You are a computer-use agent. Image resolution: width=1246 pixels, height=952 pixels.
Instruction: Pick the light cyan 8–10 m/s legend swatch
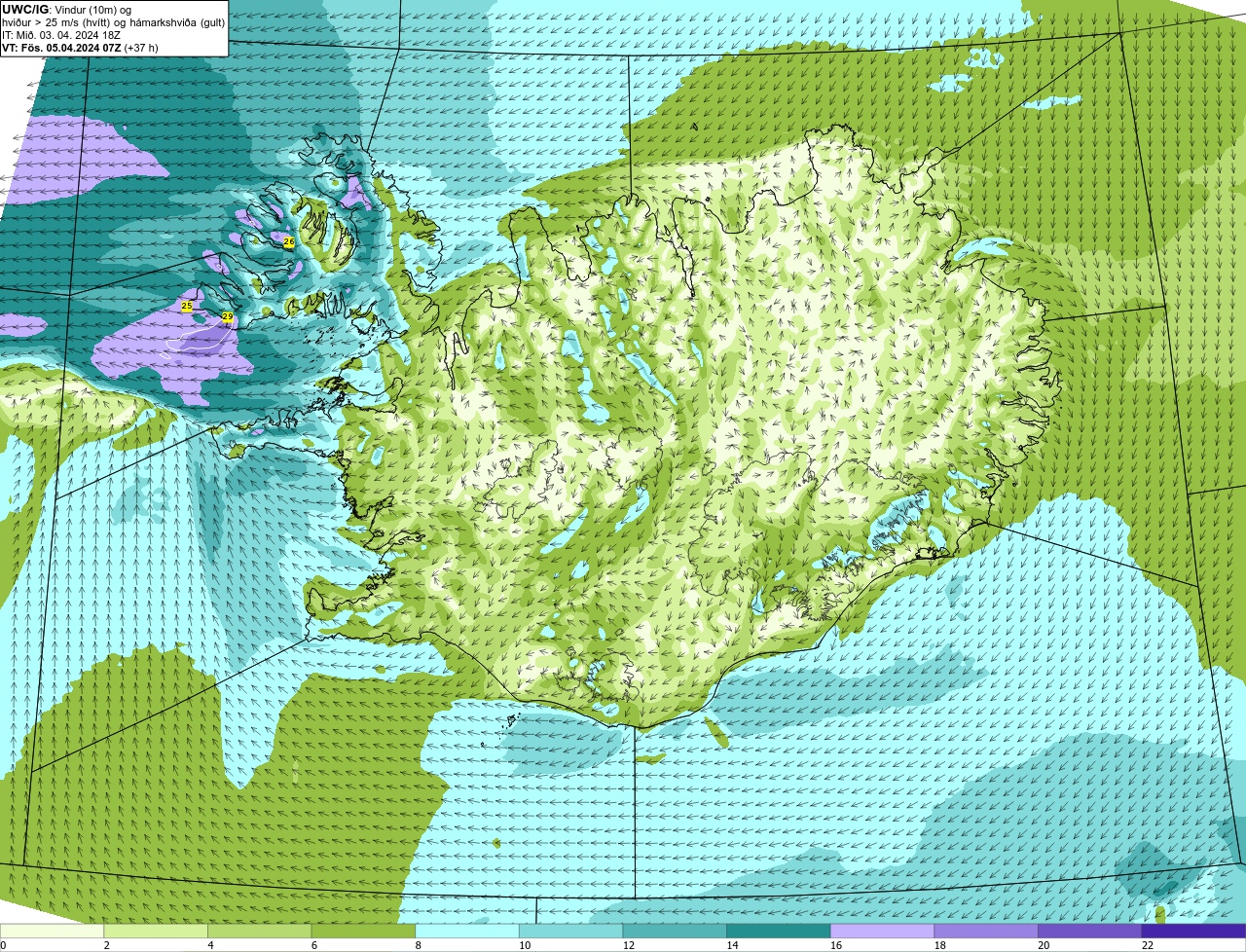(x=467, y=931)
